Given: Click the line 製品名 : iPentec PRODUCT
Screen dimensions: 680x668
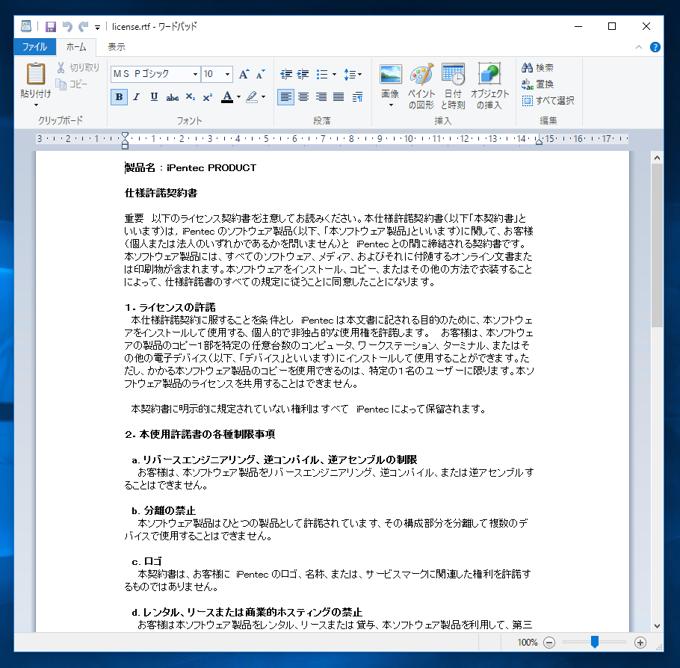Looking at the screenshot, I should pyautogui.click(x=190, y=168).
